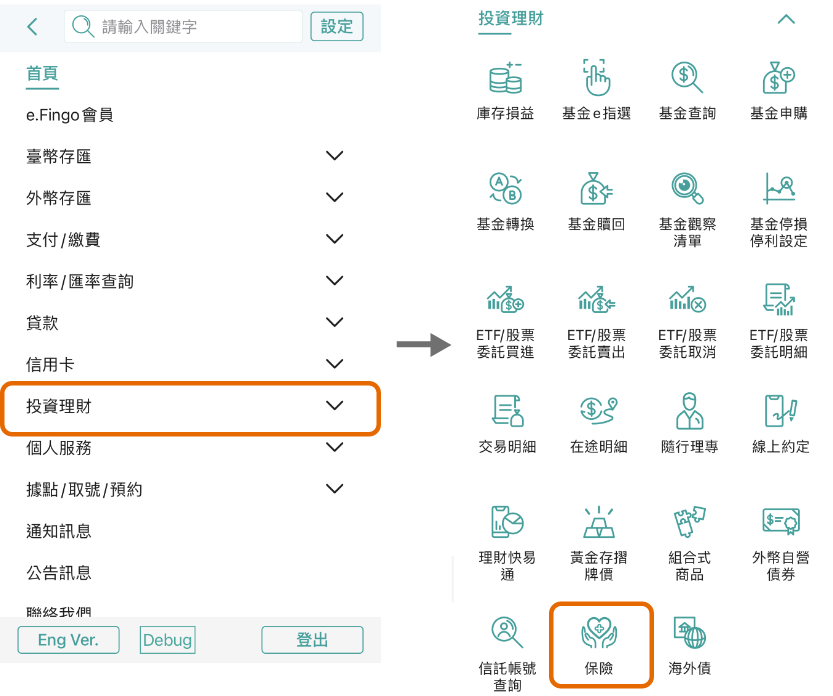Click the magnifier search icon

[83, 26]
